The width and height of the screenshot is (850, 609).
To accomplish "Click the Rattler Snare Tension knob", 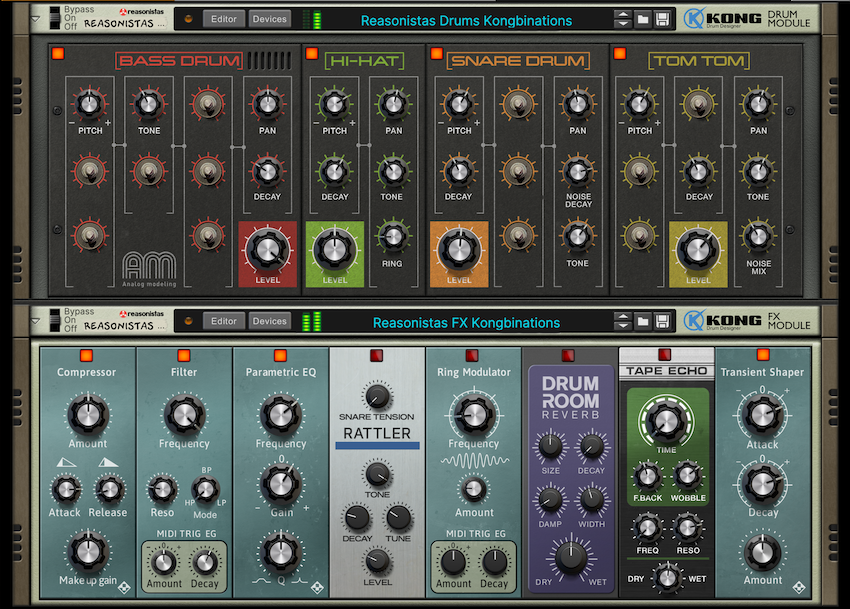I will 377,396.
